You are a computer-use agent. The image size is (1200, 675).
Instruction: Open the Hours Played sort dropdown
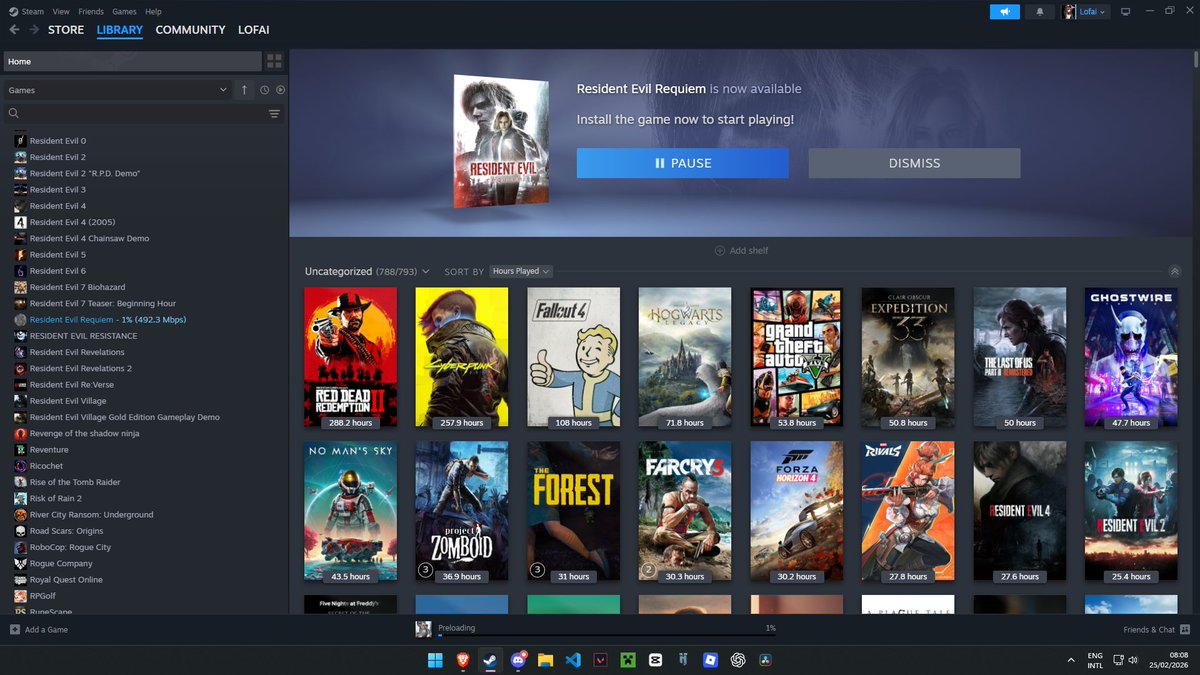[x=521, y=271]
